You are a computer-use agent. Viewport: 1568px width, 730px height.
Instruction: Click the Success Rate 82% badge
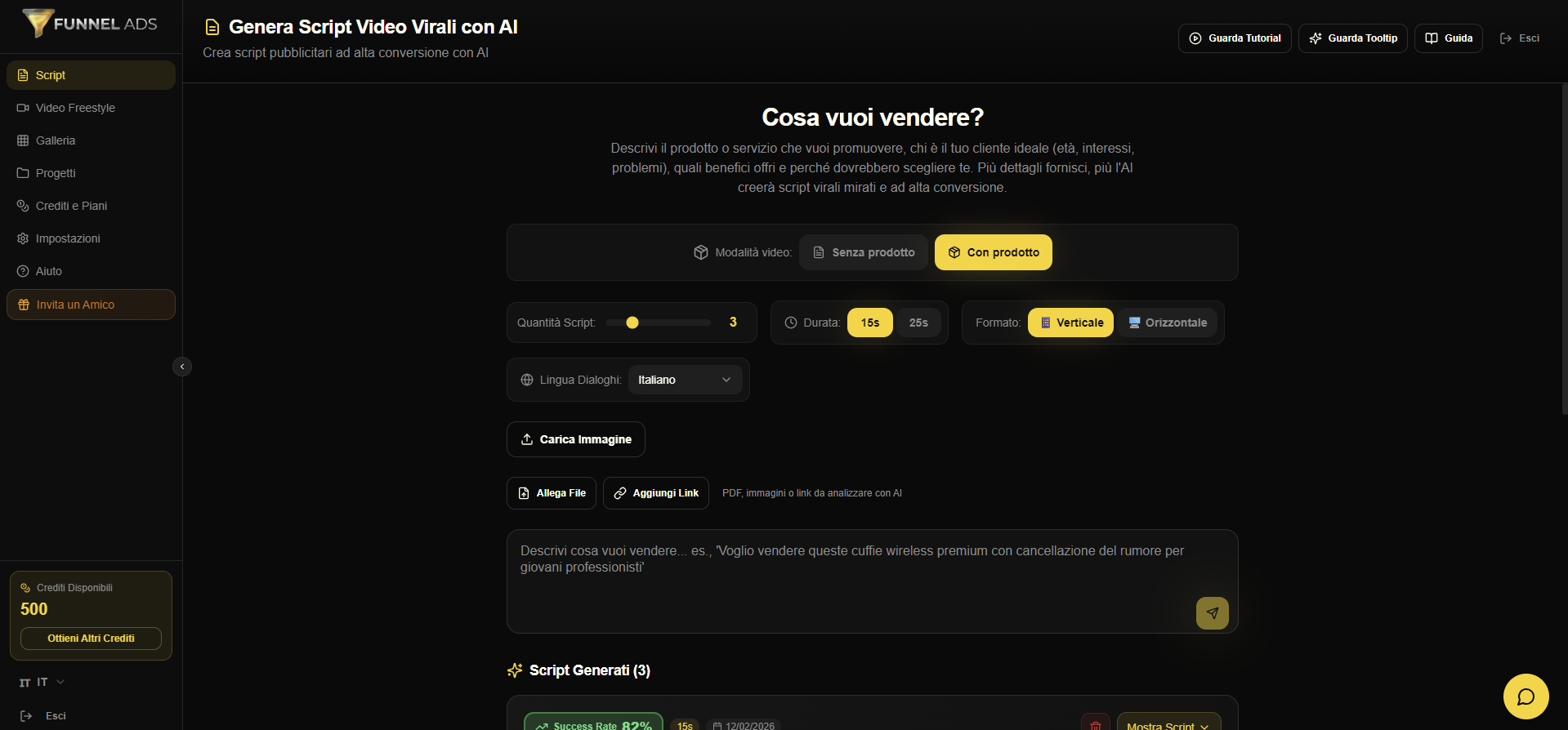(594, 723)
